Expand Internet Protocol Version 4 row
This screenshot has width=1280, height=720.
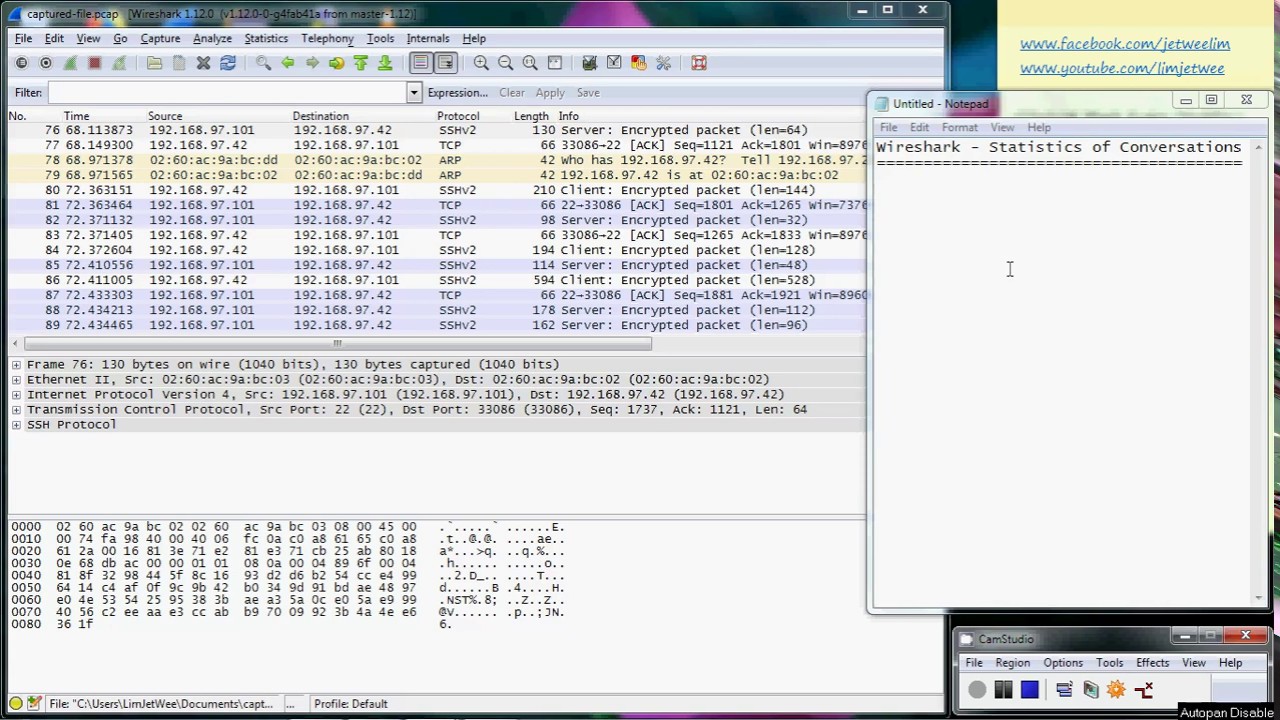pos(16,395)
